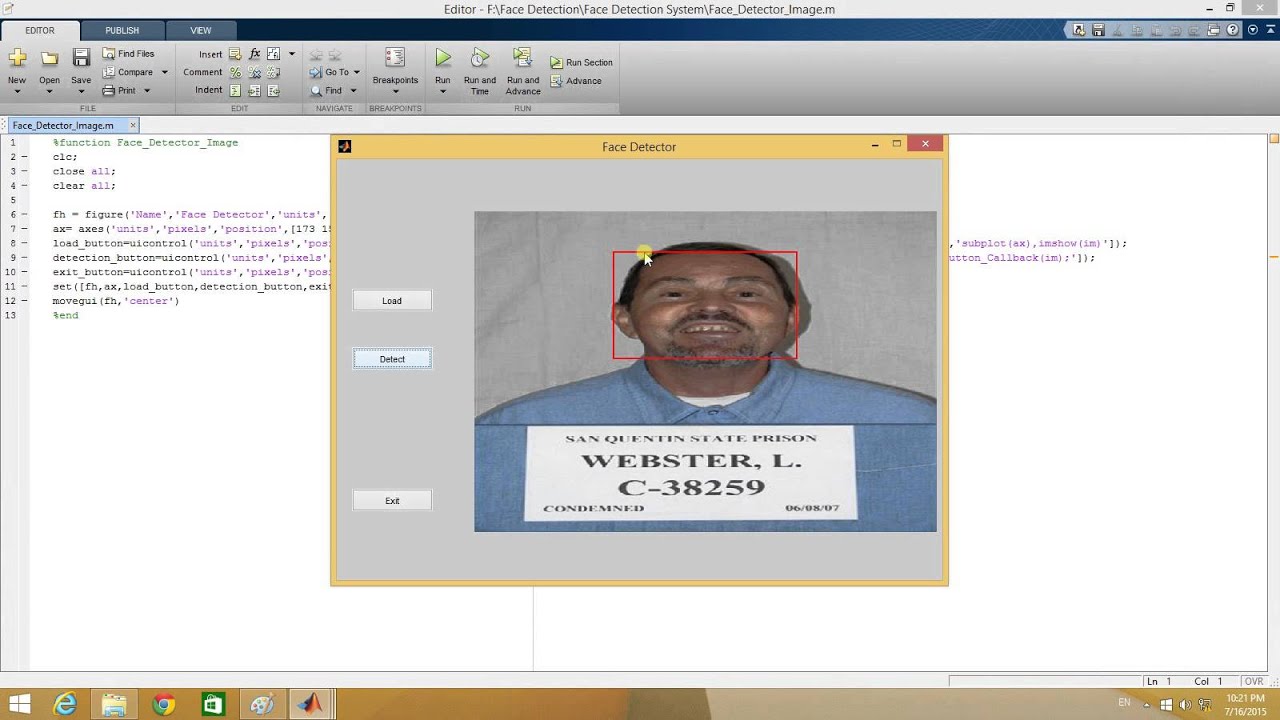This screenshot has width=1280, height=720.
Task: Run the script with the green Run arrow
Action: coord(443,58)
